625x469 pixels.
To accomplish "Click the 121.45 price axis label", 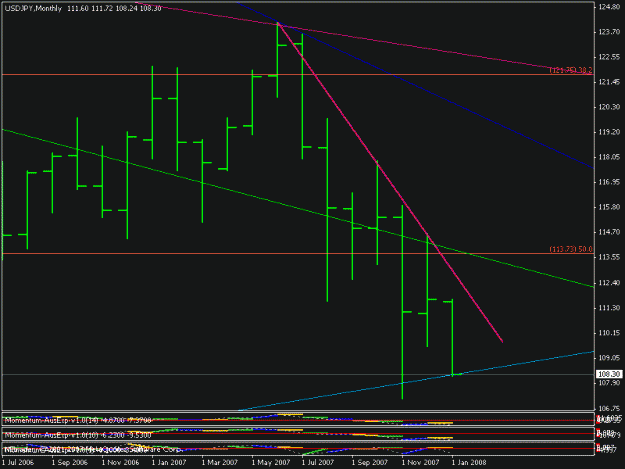I will pyautogui.click(x=609, y=82).
